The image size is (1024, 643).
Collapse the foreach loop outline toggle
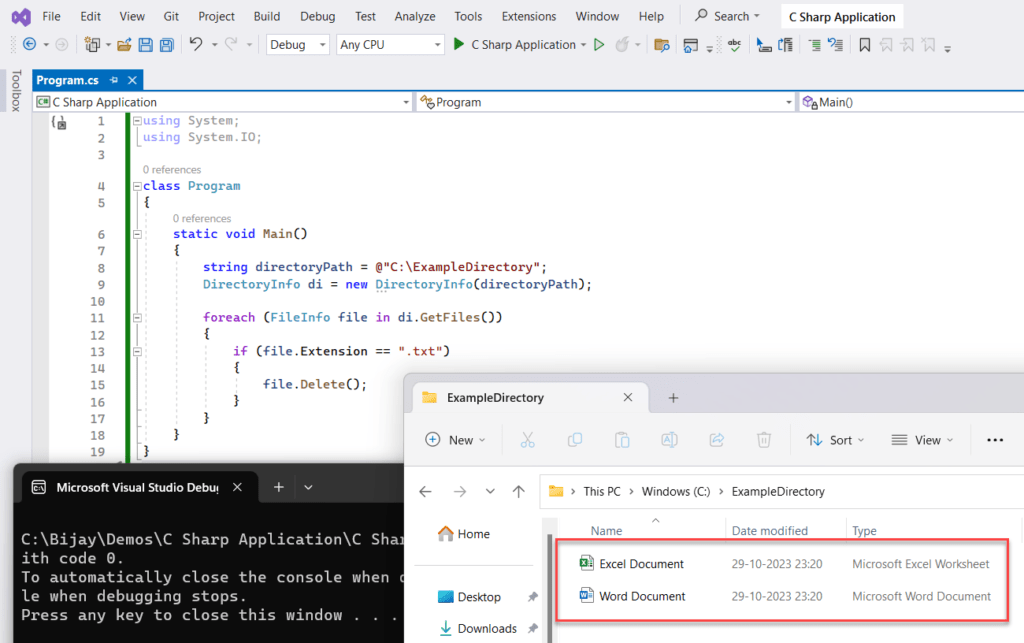135,316
